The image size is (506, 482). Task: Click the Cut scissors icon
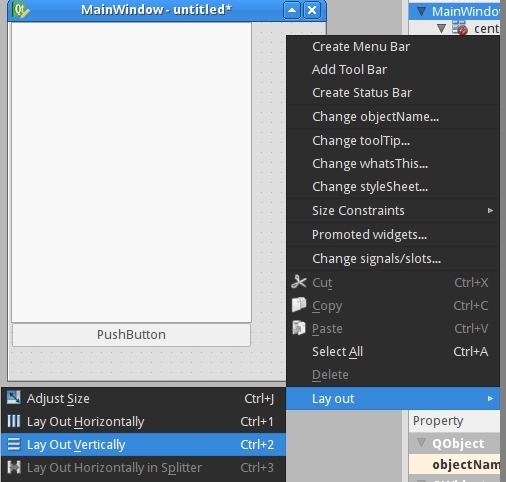(x=299, y=282)
